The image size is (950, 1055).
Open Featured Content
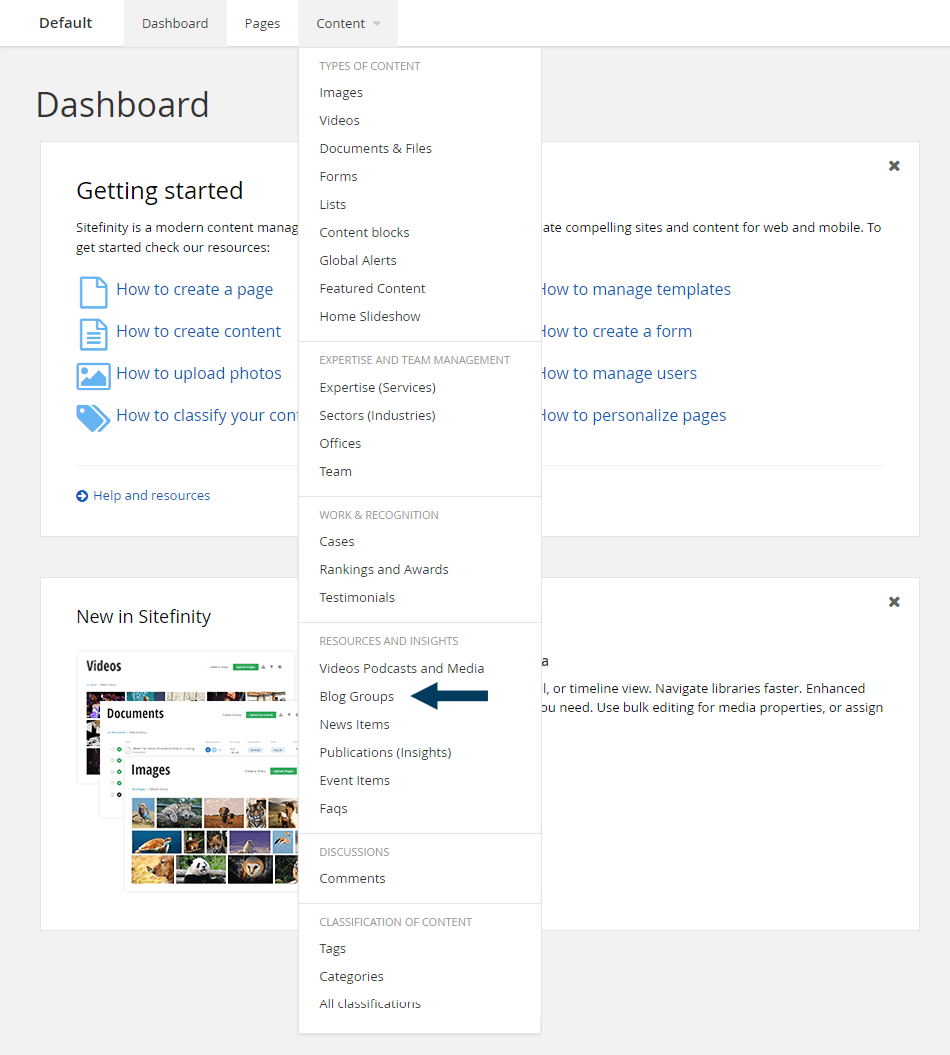point(372,289)
